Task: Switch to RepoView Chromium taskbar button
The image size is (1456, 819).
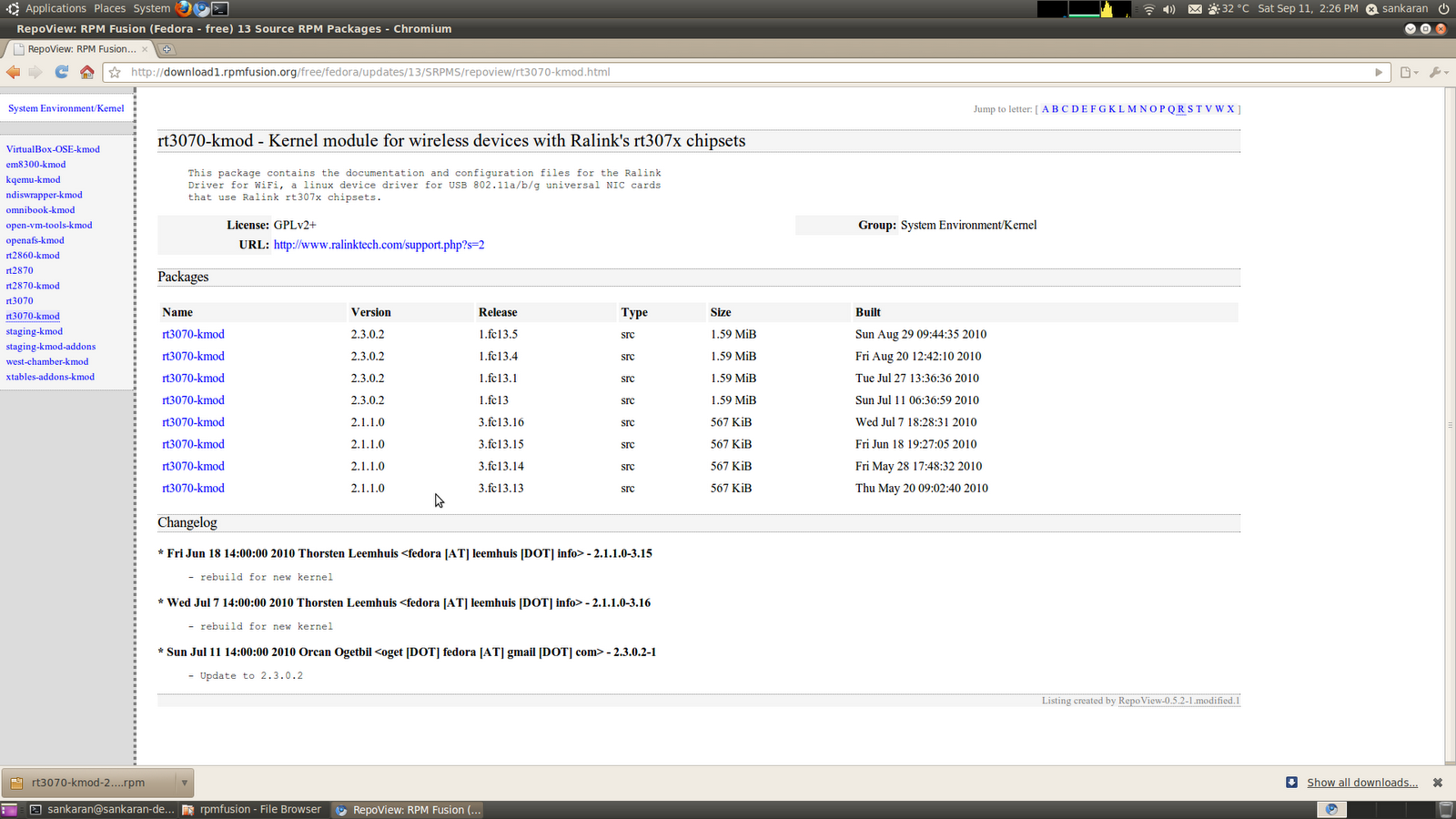Action: click(408, 810)
